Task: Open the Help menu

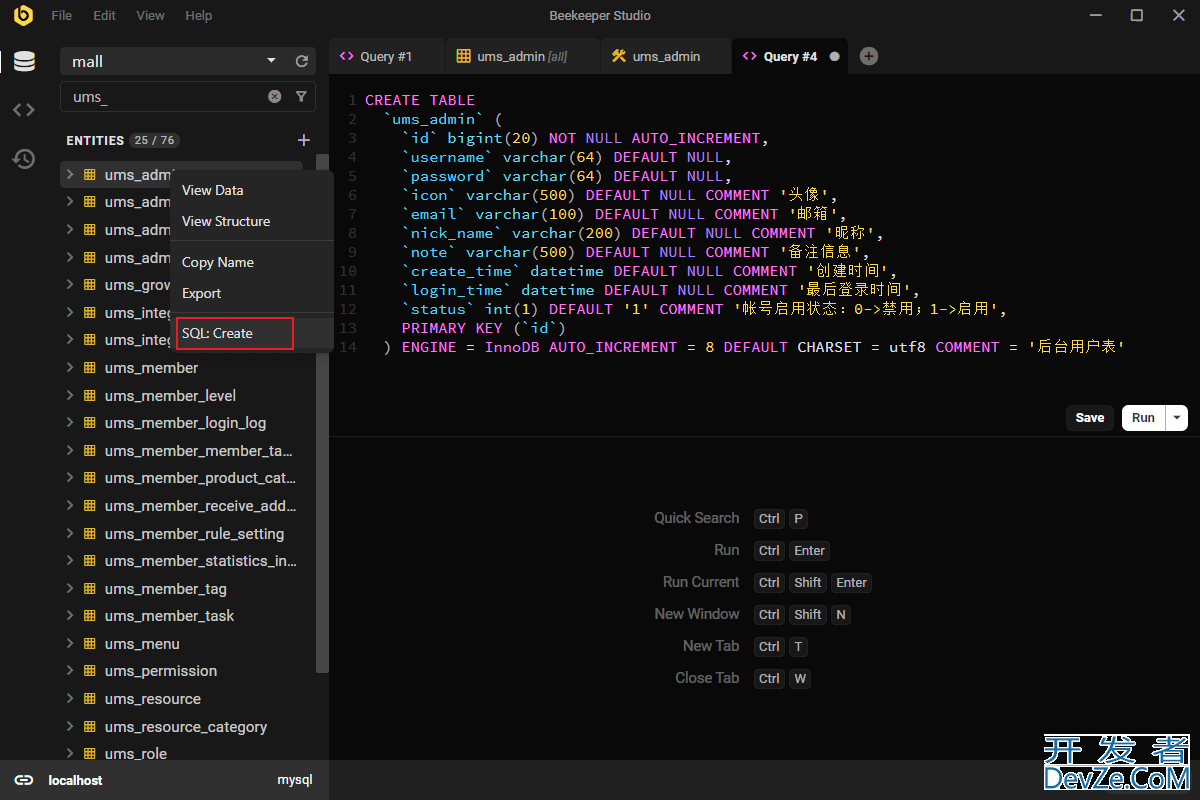Action: (x=199, y=16)
